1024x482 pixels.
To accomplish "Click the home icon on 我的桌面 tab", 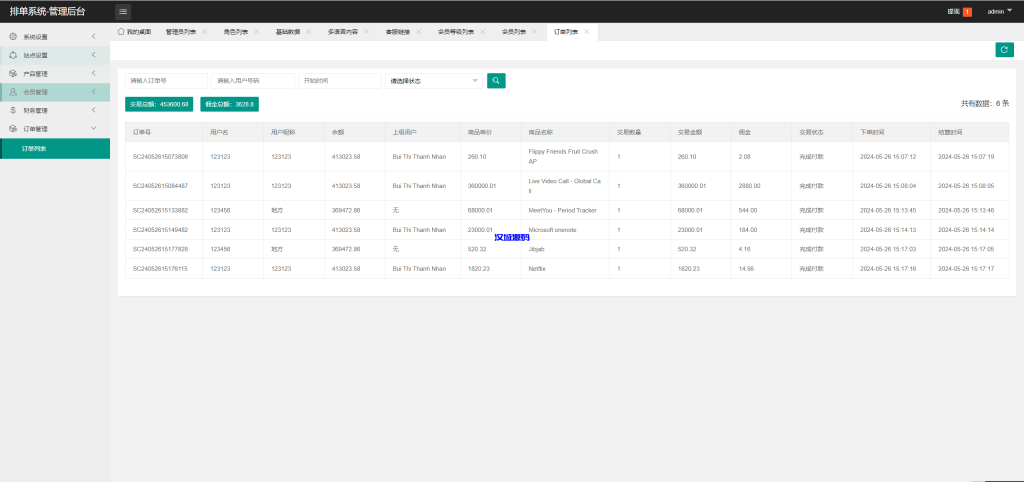I will (121, 32).
